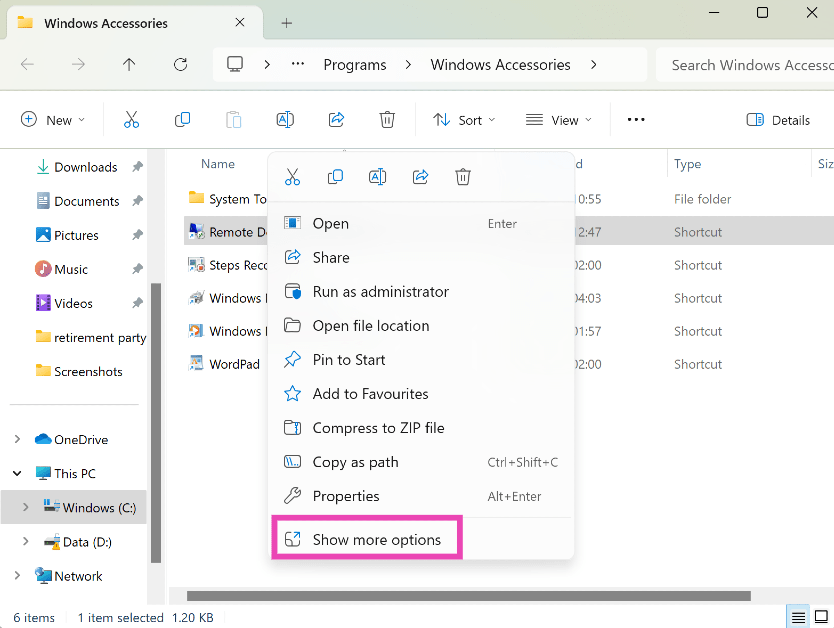Click the Delete trash icon on the toolbar
Image resolution: width=834 pixels, height=628 pixels.
(387, 119)
